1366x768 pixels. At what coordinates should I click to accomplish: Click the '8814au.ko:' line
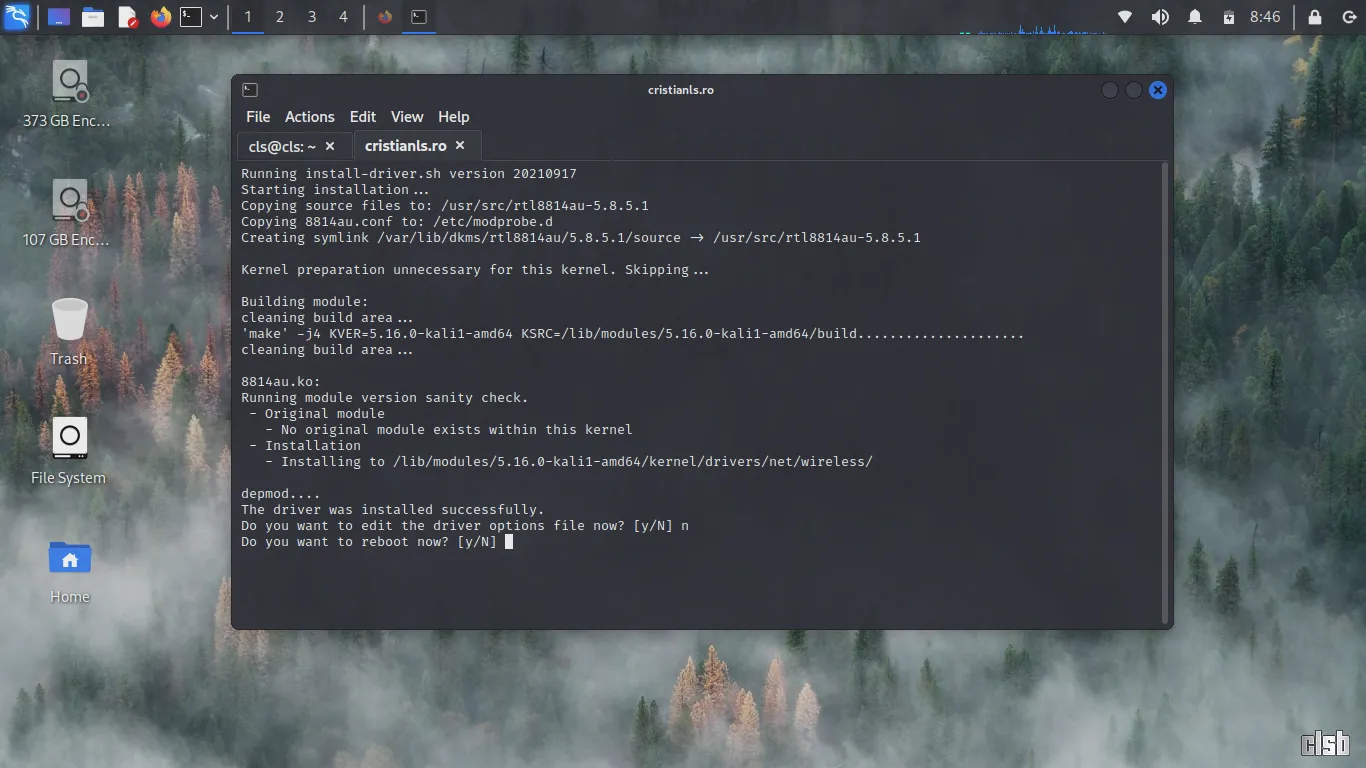pos(281,382)
